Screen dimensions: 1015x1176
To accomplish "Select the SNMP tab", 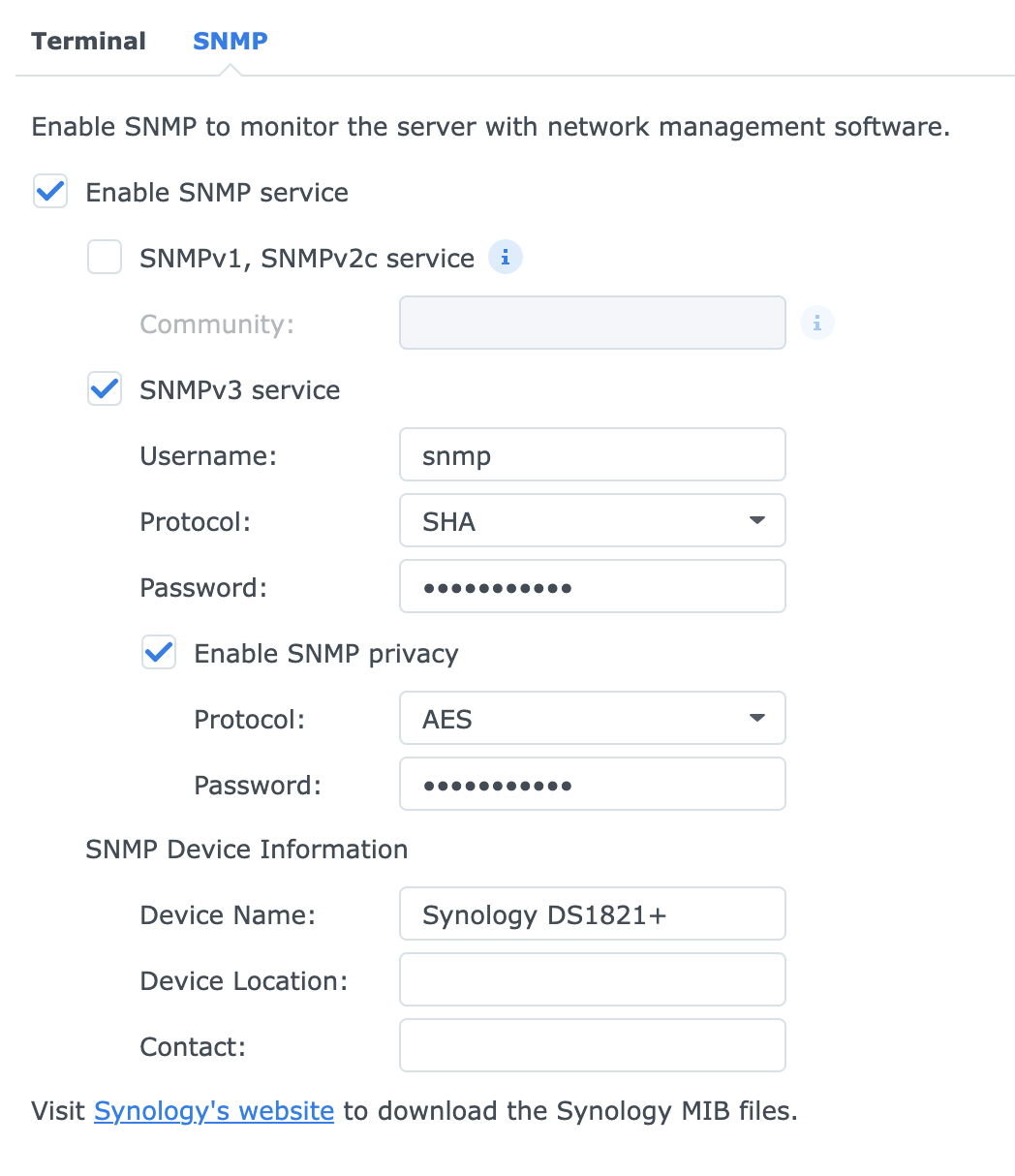I will point(230,42).
